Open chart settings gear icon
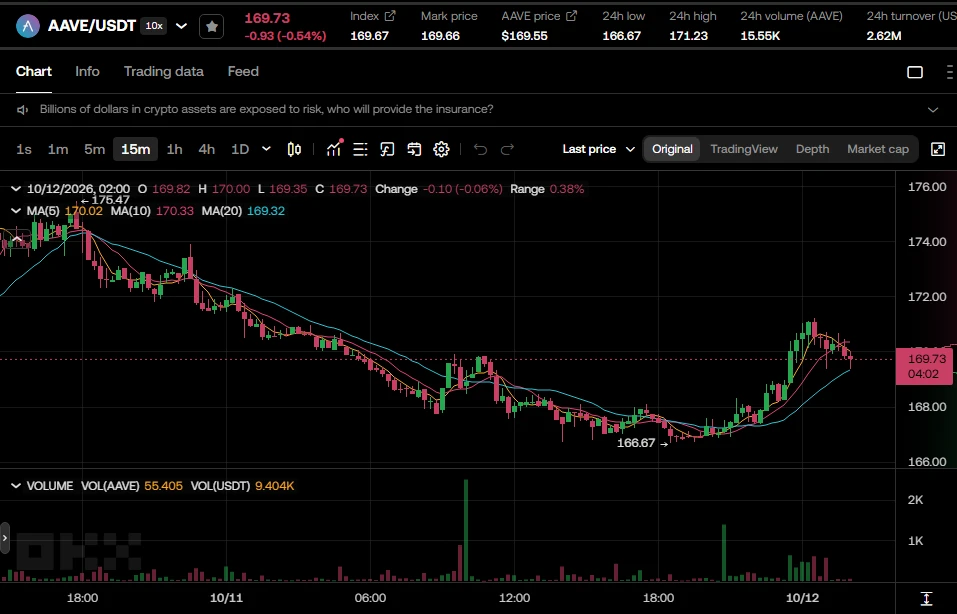The width and height of the screenshot is (957, 614). [x=441, y=149]
